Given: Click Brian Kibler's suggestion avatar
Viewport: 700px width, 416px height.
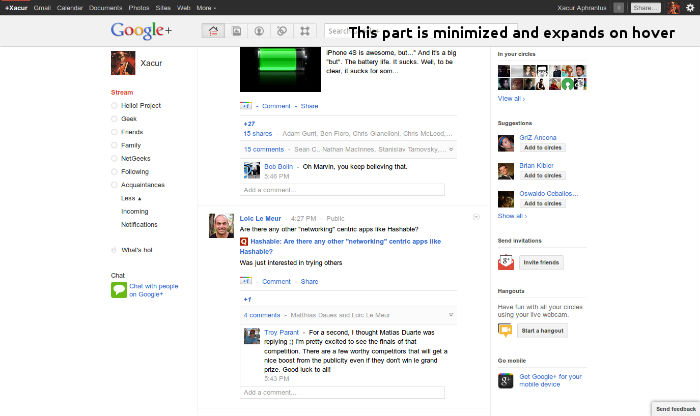Looking at the screenshot, I should (x=506, y=171).
